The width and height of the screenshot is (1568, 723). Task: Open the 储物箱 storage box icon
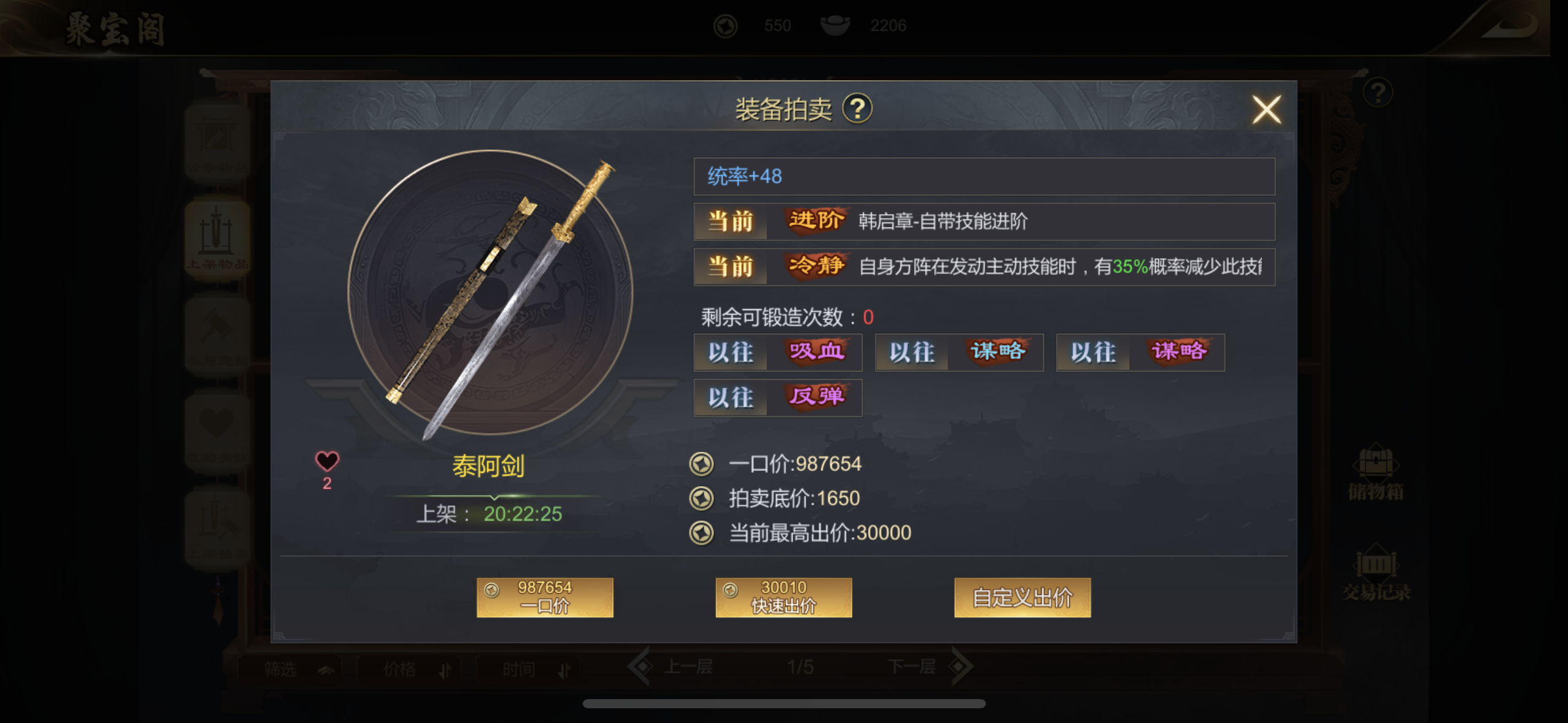[x=1376, y=471]
